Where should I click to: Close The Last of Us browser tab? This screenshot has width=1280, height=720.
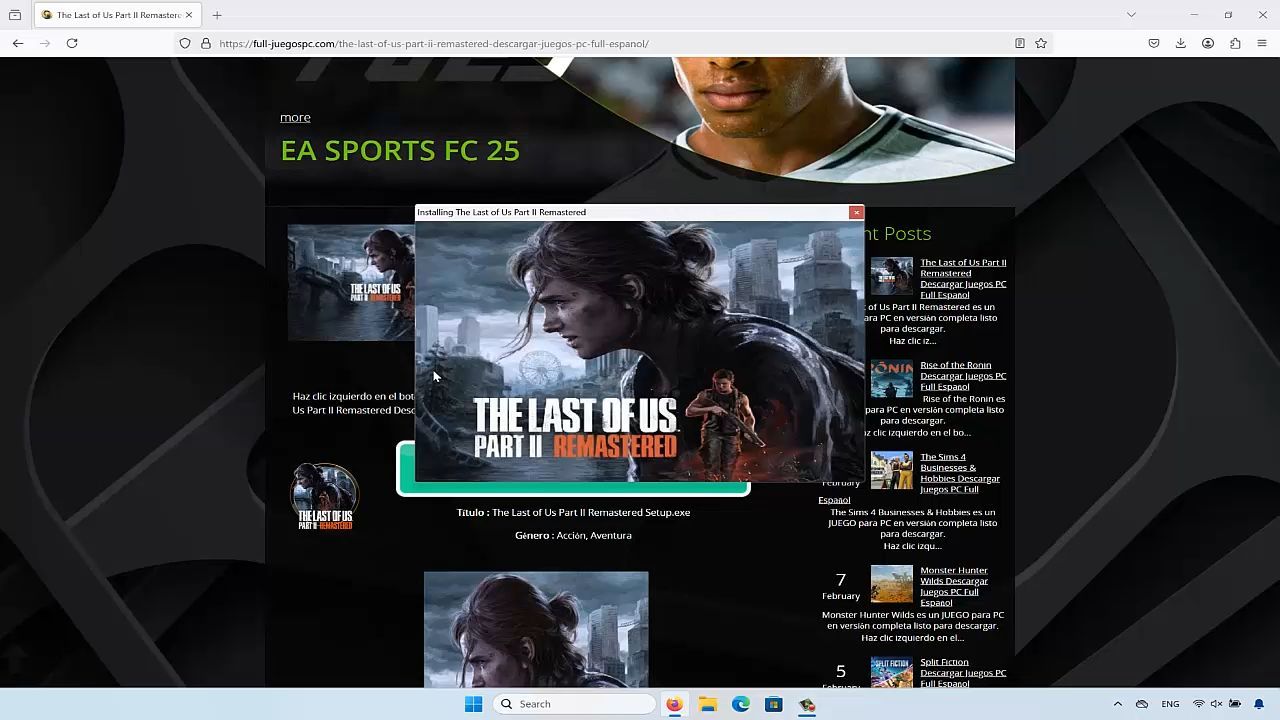coord(188,15)
